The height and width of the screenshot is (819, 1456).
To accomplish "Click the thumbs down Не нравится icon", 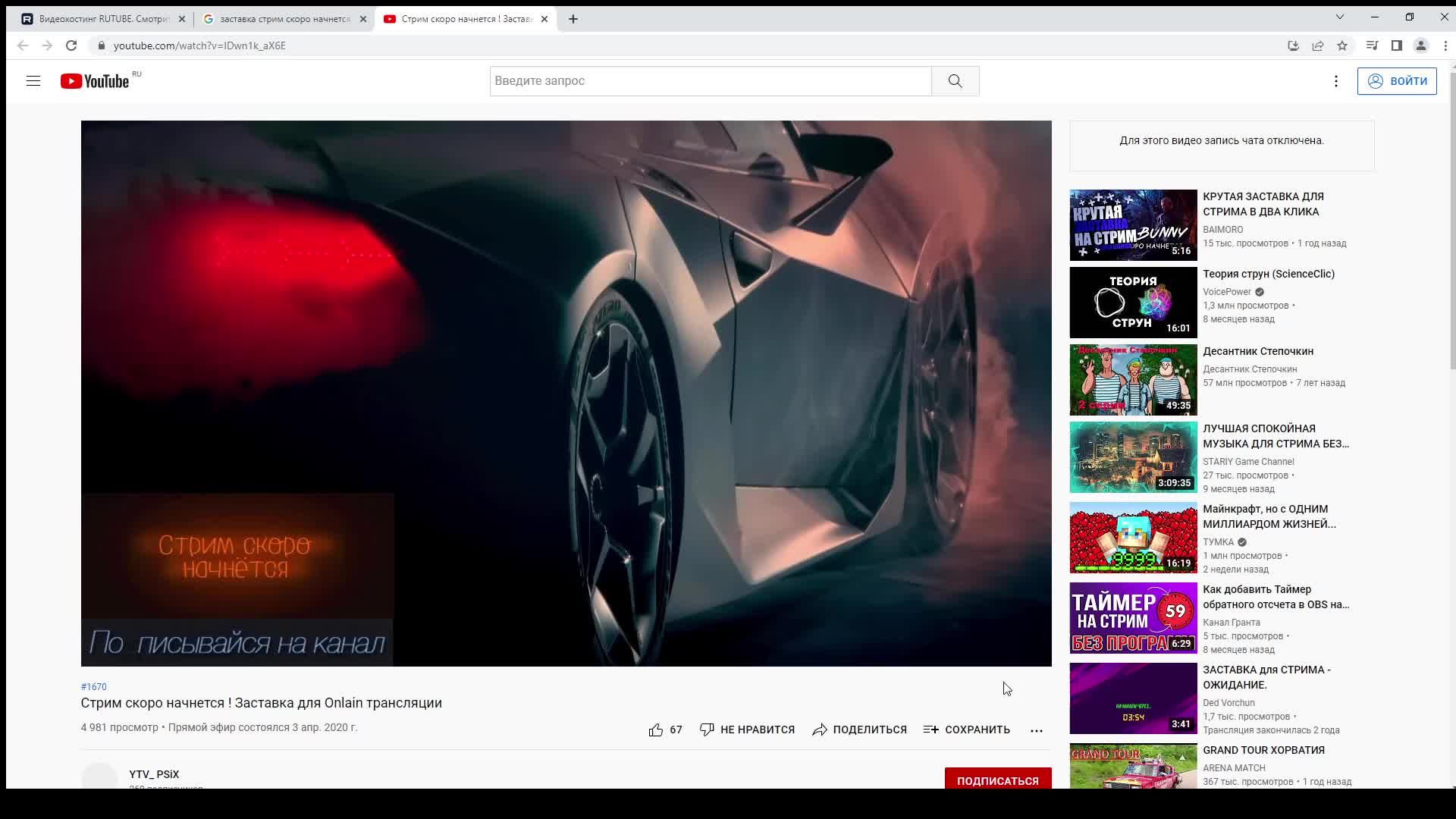I will pos(707,730).
